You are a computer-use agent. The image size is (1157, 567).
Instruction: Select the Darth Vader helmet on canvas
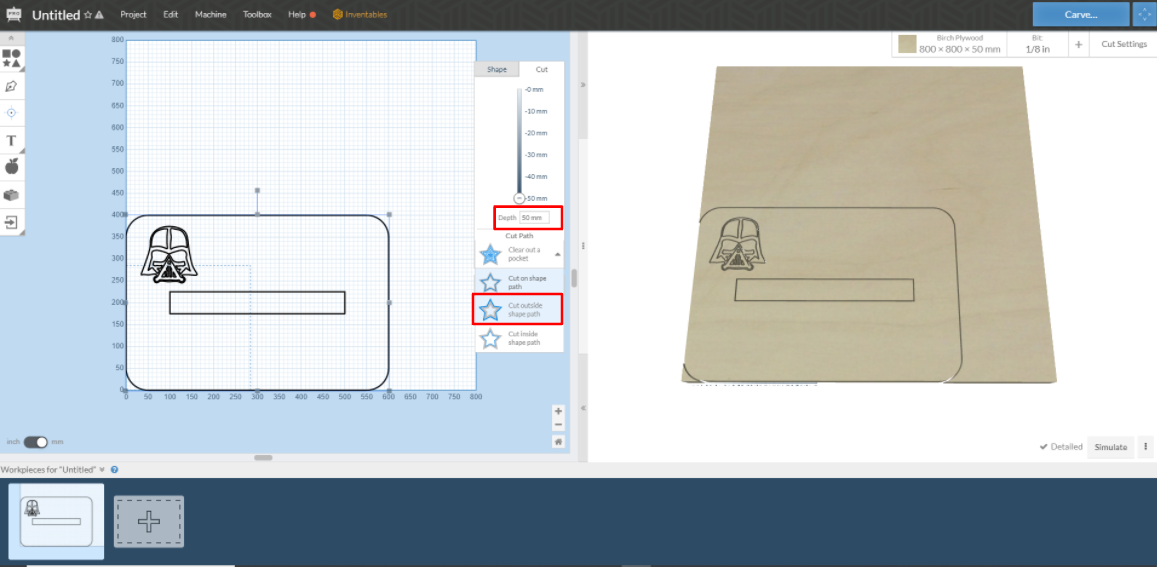[169, 255]
